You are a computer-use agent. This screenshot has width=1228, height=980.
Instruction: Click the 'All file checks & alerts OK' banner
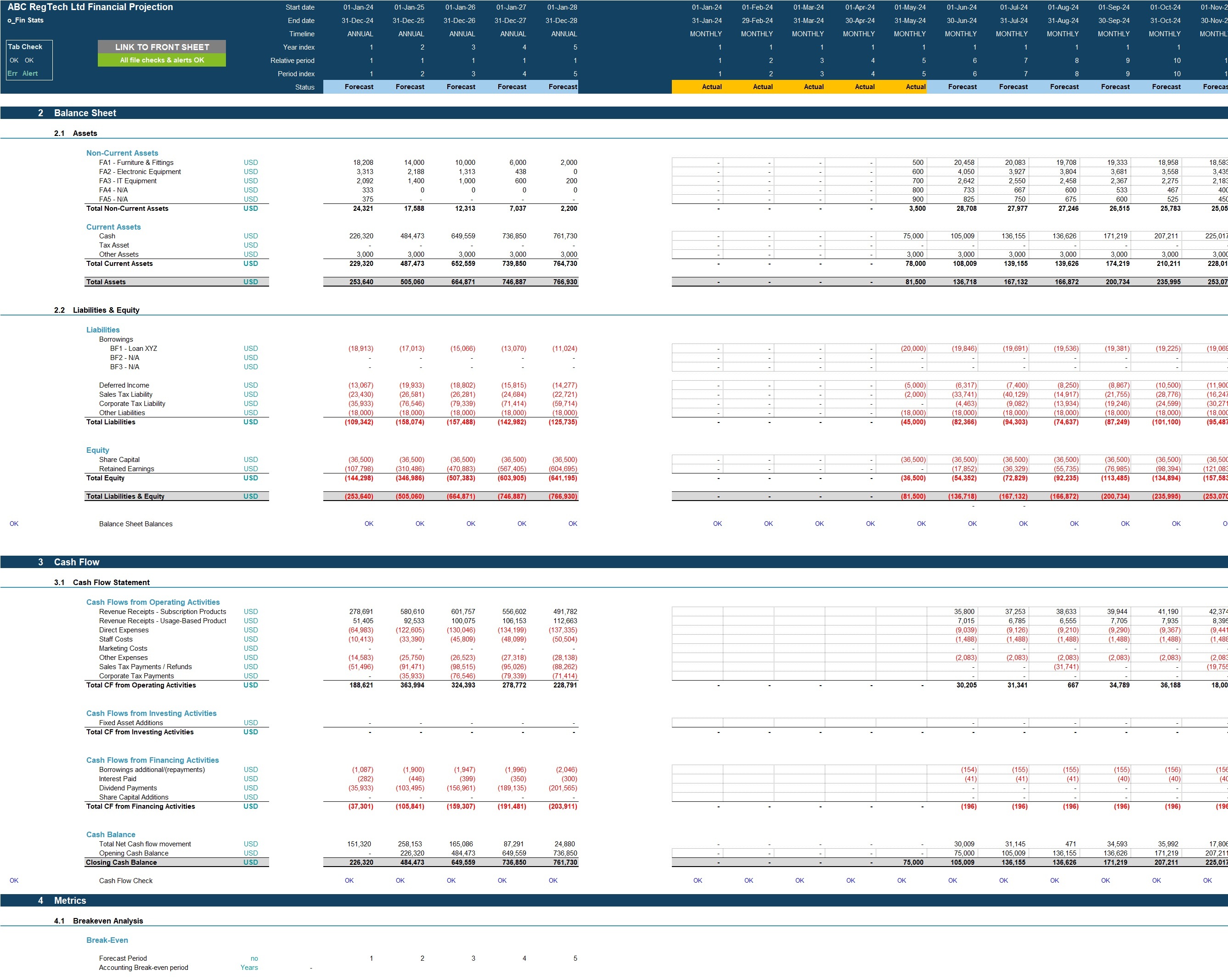pyautogui.click(x=162, y=60)
